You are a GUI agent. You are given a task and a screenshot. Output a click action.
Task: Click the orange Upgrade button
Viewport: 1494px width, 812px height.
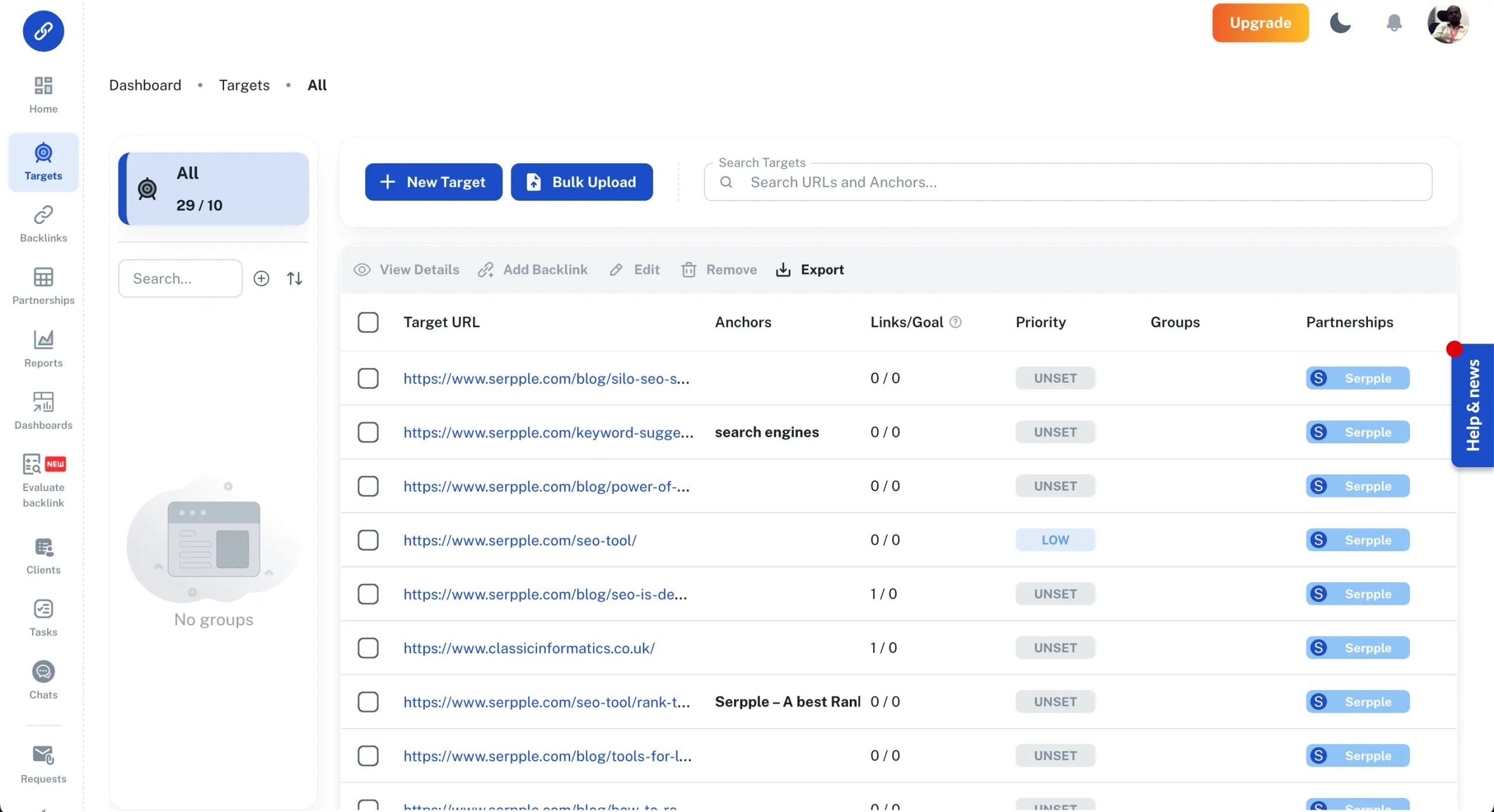tap(1261, 23)
